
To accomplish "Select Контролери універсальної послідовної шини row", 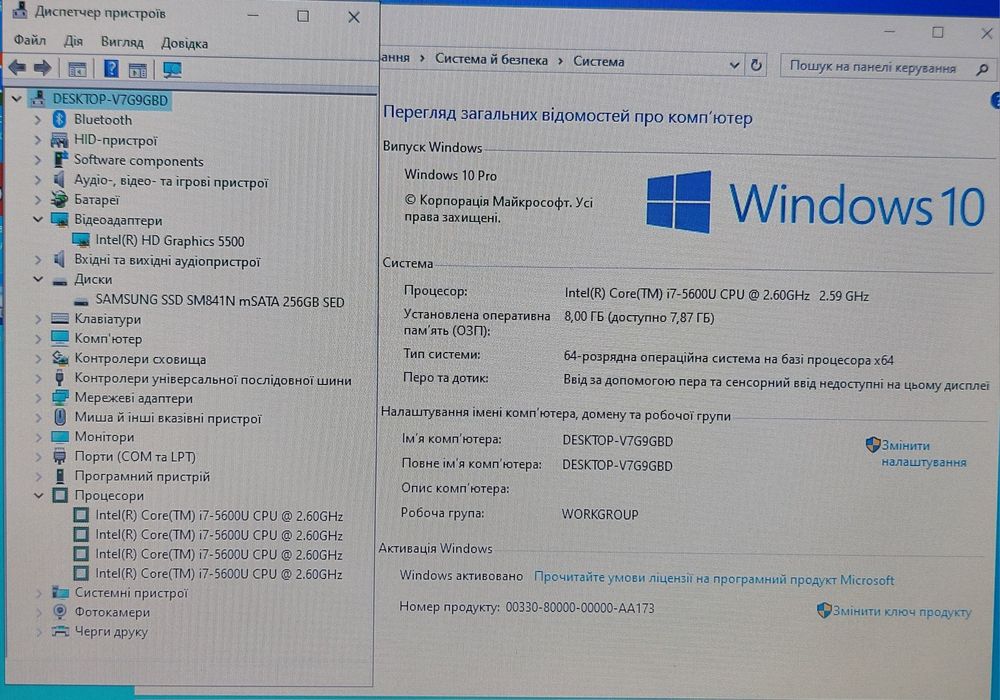I will (x=213, y=379).
